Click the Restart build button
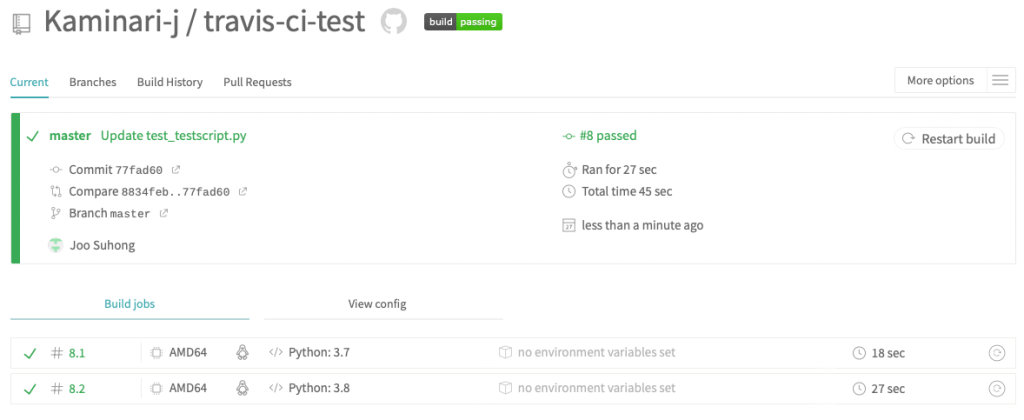1024x420 pixels. pos(949,138)
